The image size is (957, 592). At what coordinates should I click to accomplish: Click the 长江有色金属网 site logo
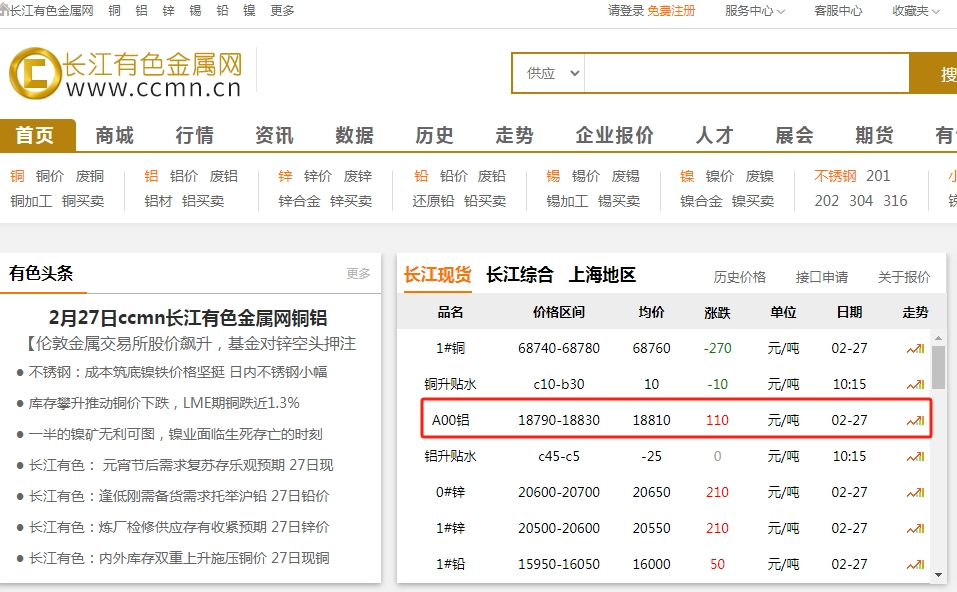(126, 75)
